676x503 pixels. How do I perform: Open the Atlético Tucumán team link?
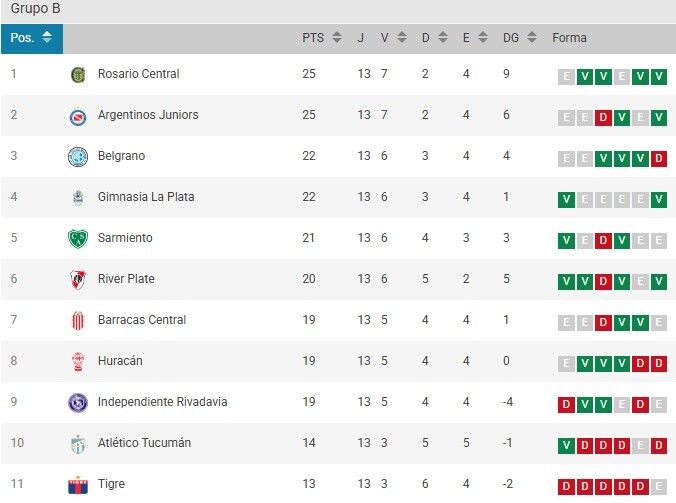[x=144, y=443]
